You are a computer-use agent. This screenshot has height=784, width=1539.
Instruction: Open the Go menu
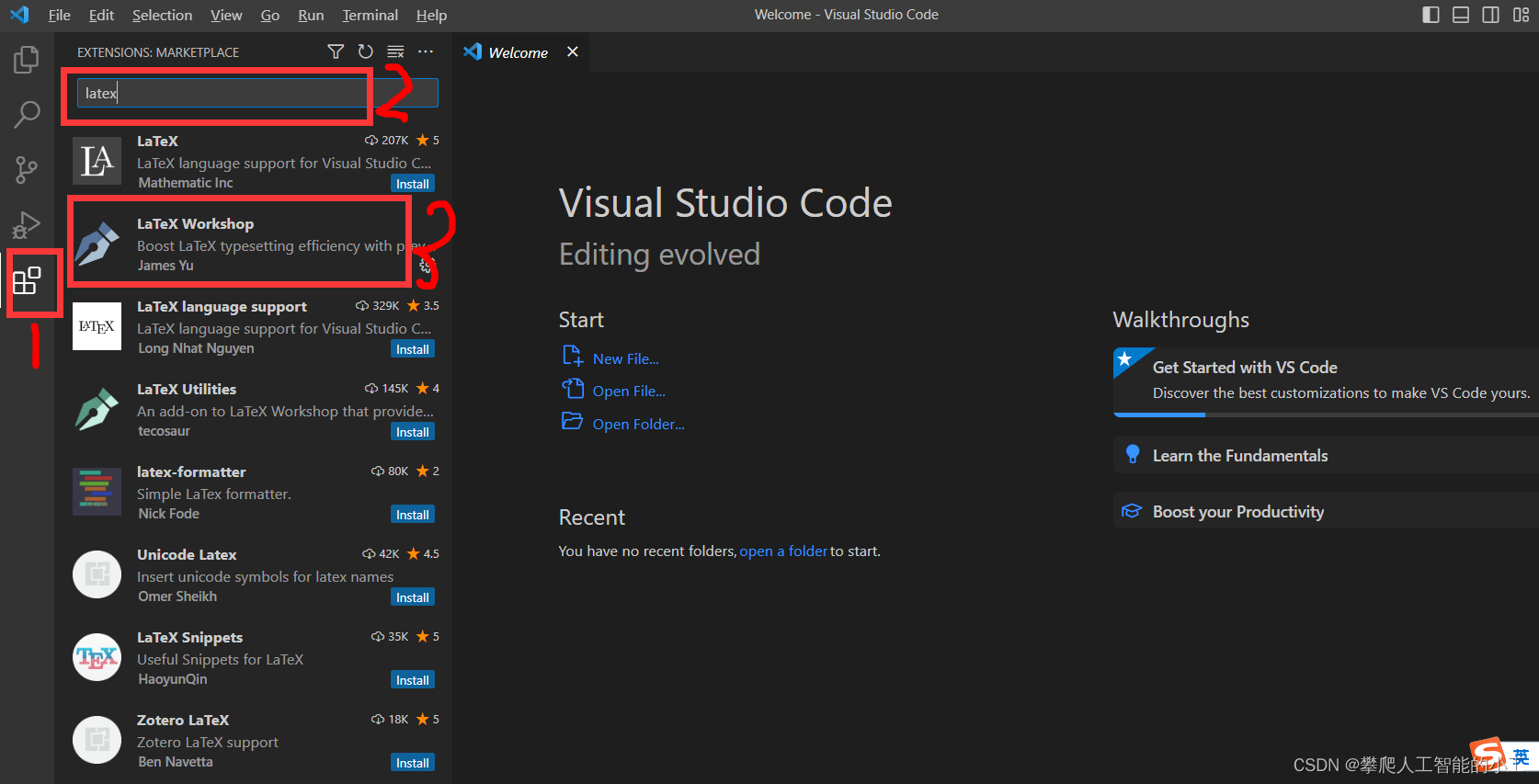[x=269, y=15]
